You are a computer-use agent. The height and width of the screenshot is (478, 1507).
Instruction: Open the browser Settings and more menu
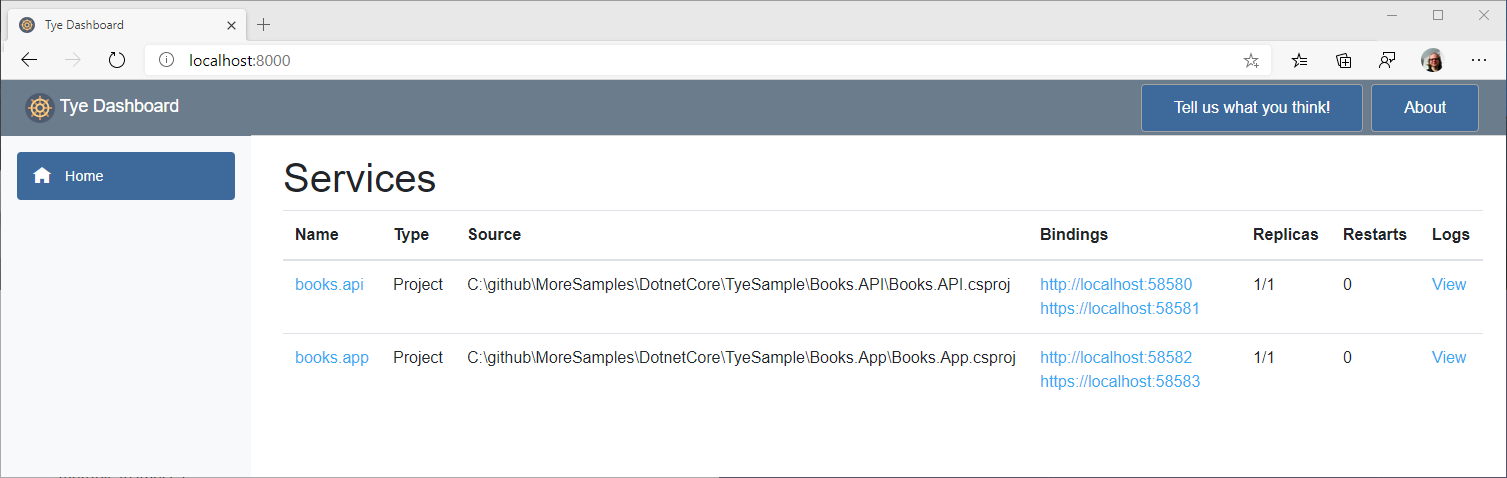coord(1479,60)
